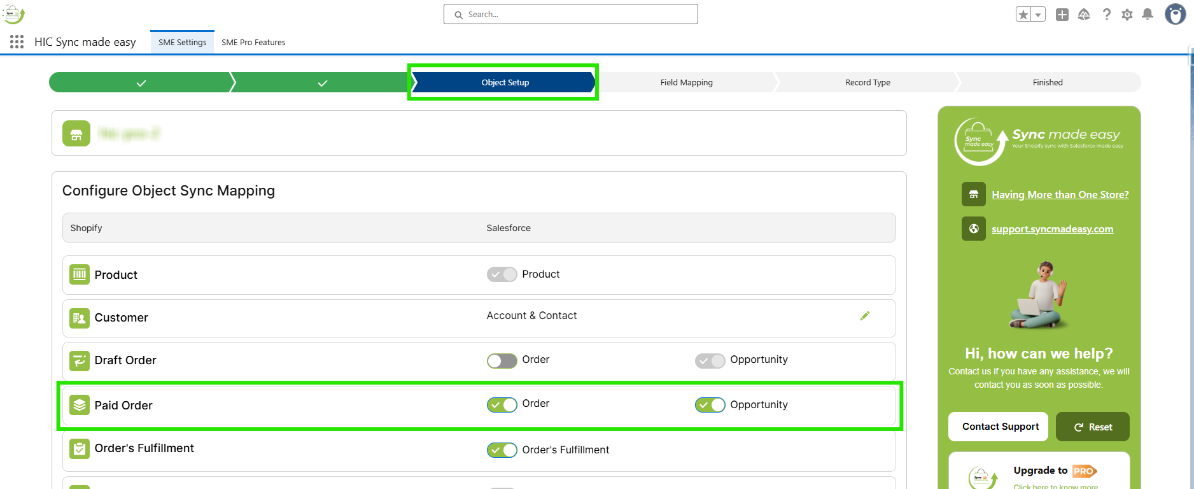Open the user profile avatar

1176,14
